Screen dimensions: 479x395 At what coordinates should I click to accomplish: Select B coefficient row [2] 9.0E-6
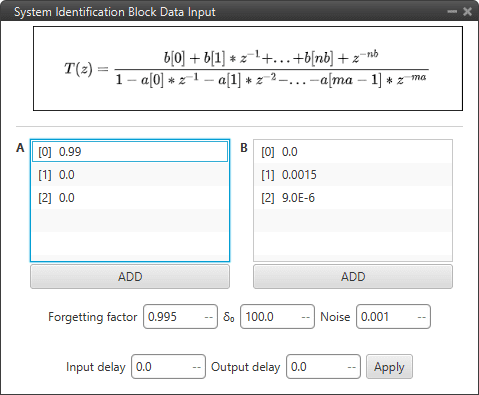(353, 198)
